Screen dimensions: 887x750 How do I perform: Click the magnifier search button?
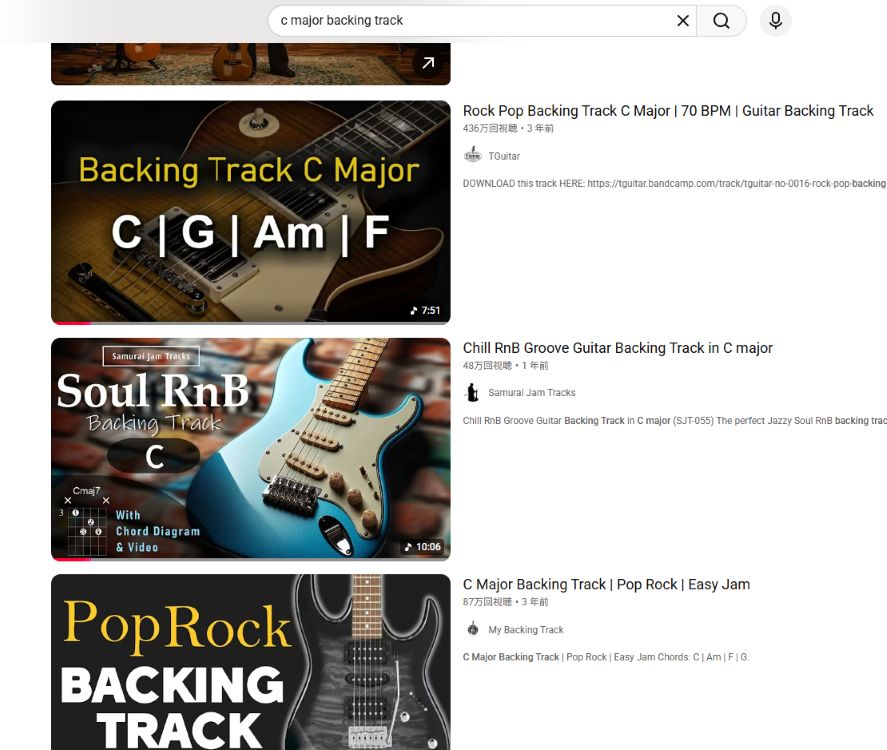click(x=721, y=21)
